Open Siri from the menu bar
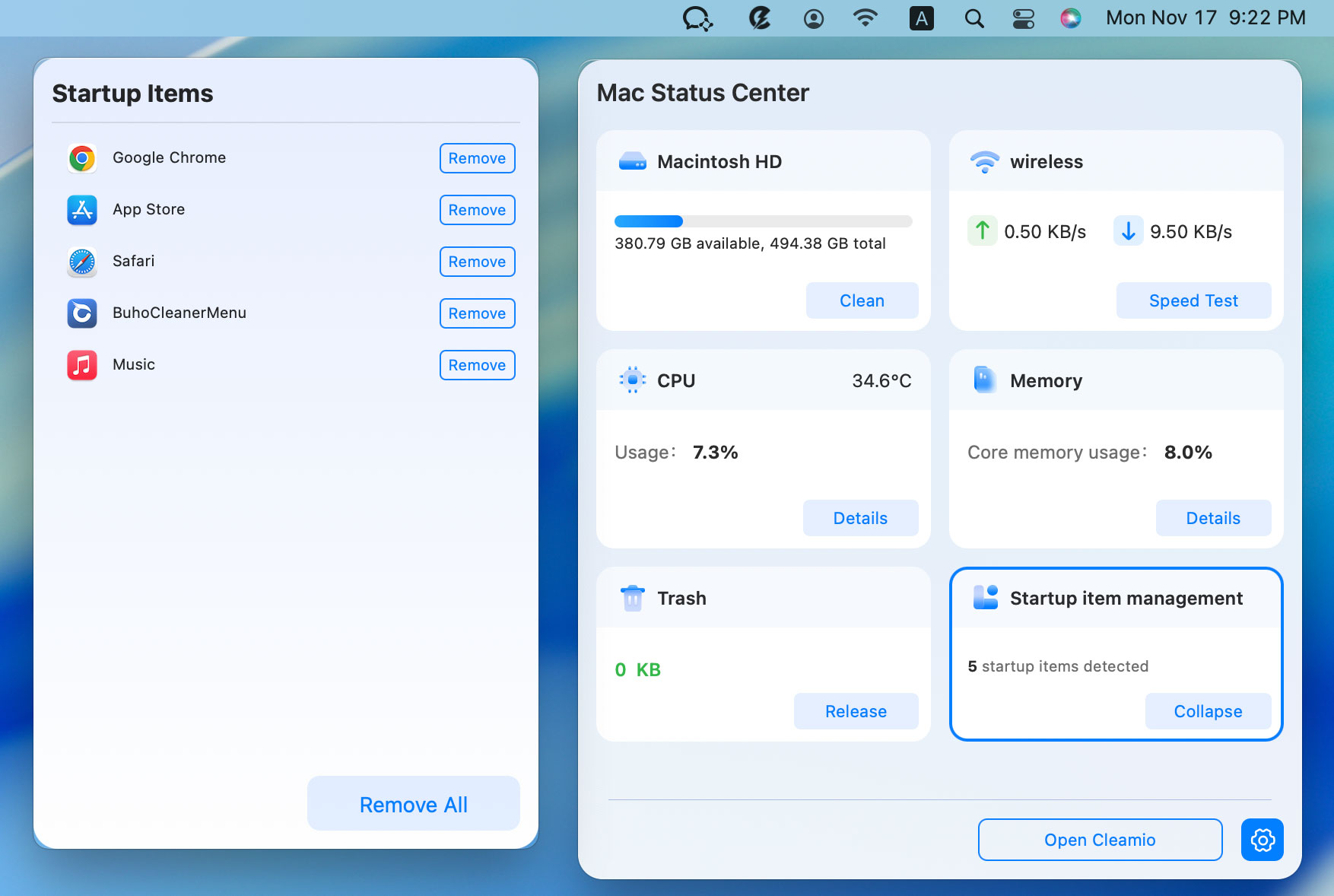This screenshot has width=1334, height=896. point(1070,18)
